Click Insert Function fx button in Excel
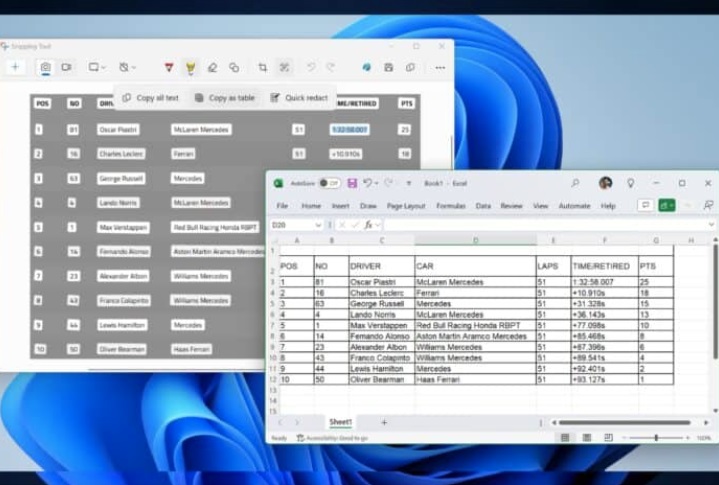This screenshot has height=485, width=719. [369, 225]
